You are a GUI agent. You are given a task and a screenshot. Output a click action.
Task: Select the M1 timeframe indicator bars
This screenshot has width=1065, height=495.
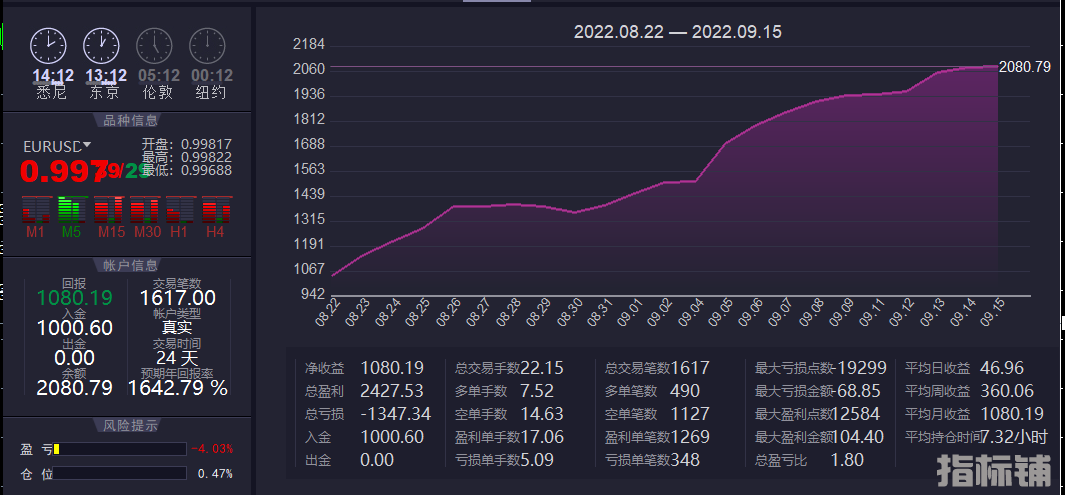coord(36,210)
